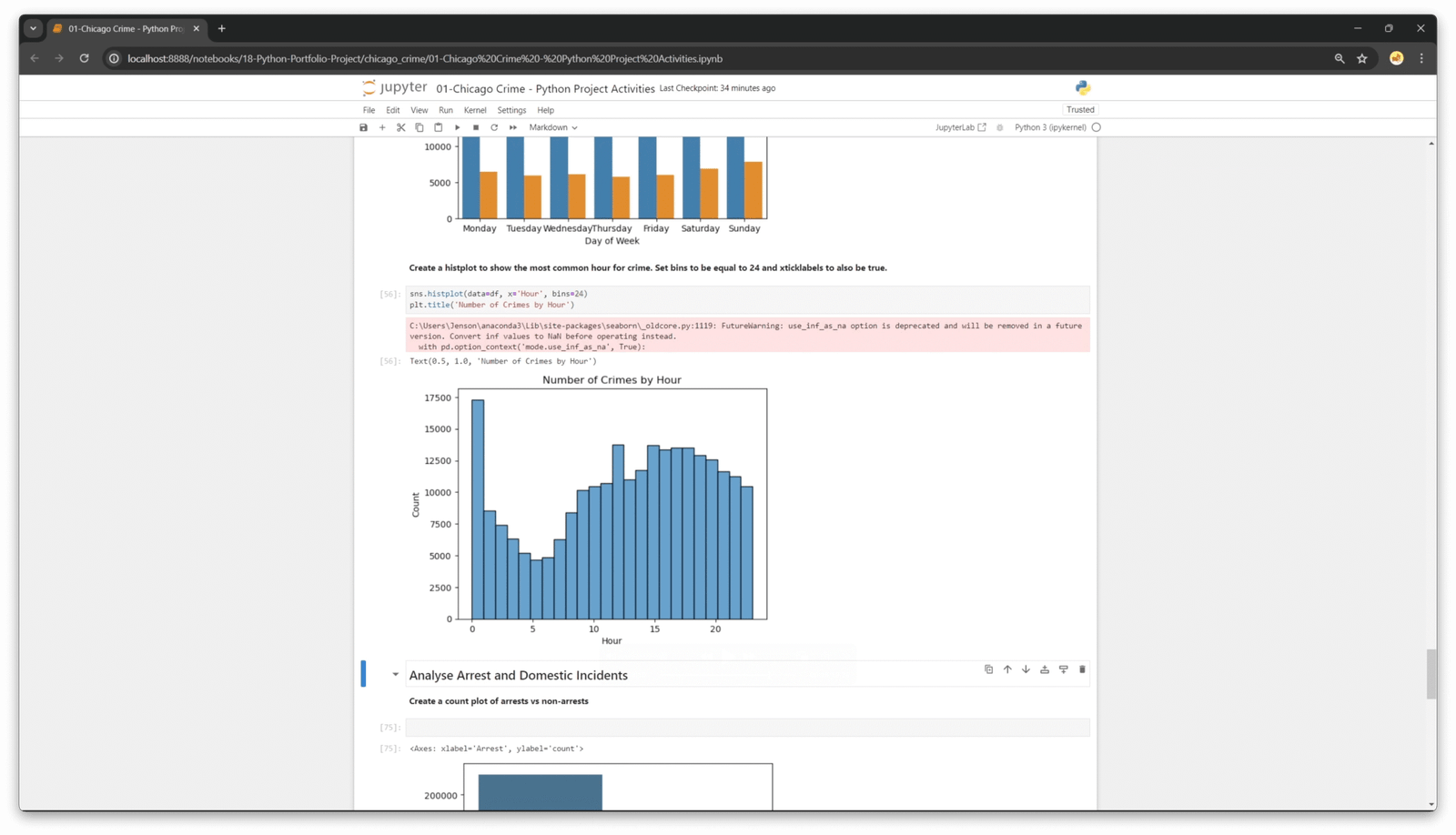The image size is (1456, 835).
Task: Insert a new cell with the plus icon
Action: point(382,127)
